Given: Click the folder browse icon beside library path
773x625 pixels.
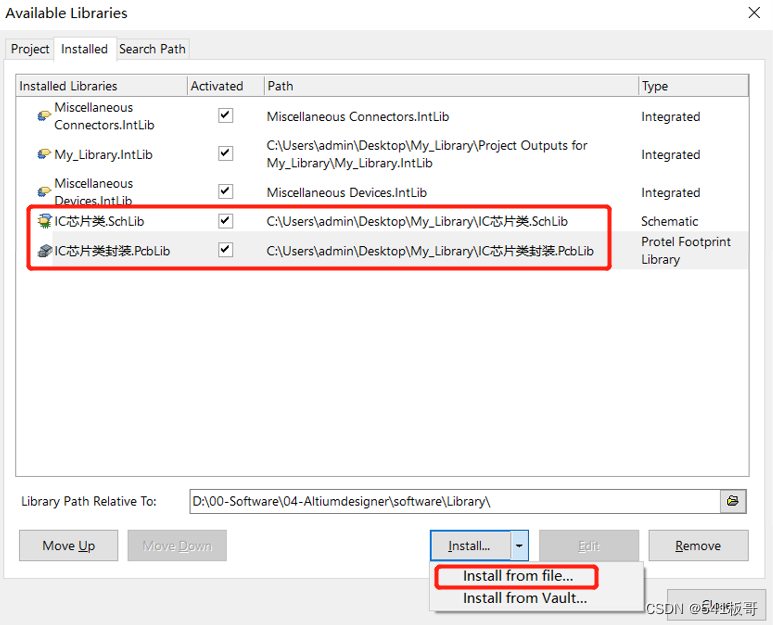Looking at the screenshot, I should click(x=733, y=501).
